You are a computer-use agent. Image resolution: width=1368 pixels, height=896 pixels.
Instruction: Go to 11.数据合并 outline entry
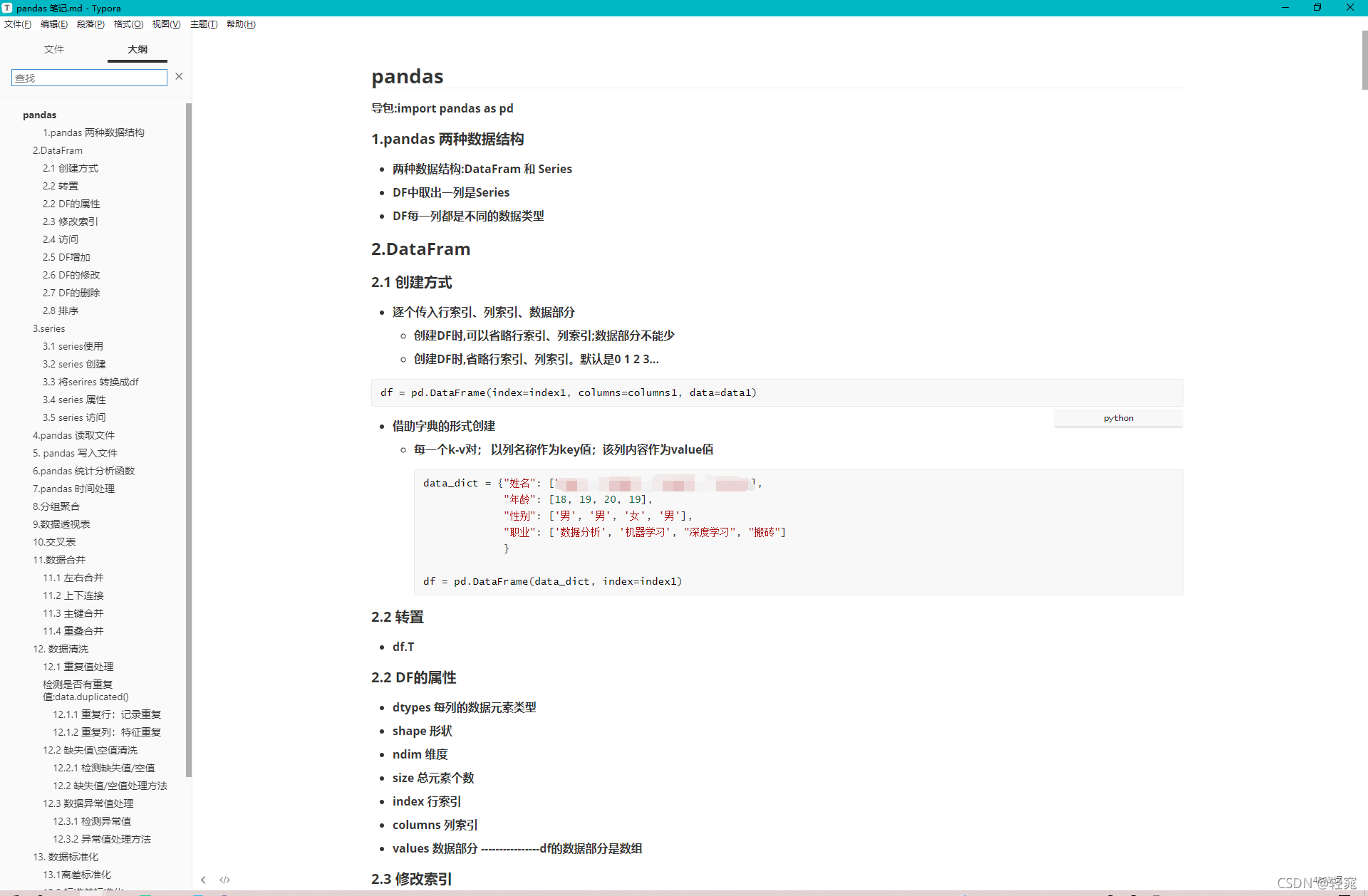(x=59, y=560)
